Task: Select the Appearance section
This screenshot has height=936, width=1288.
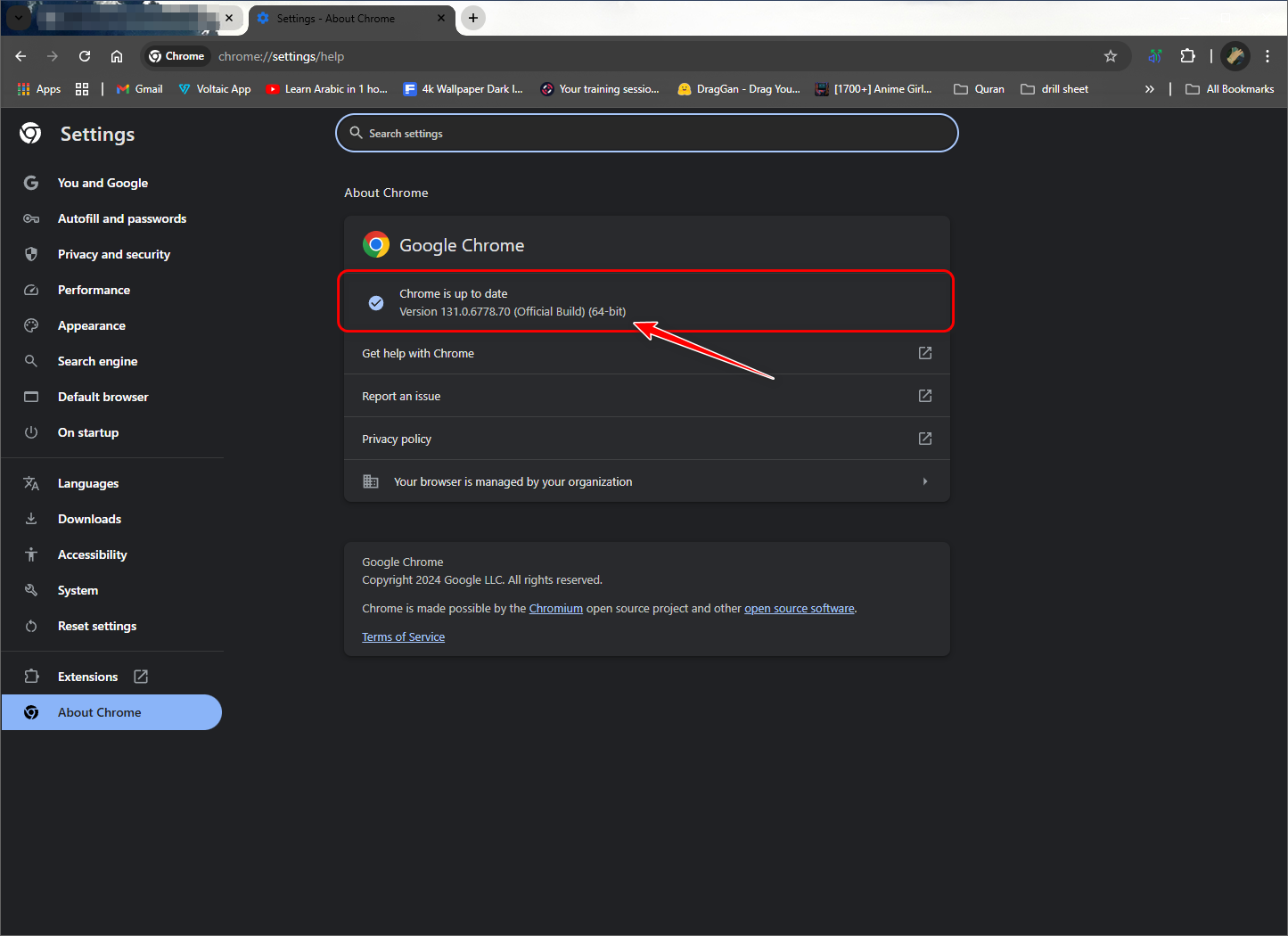Action: 92,325
